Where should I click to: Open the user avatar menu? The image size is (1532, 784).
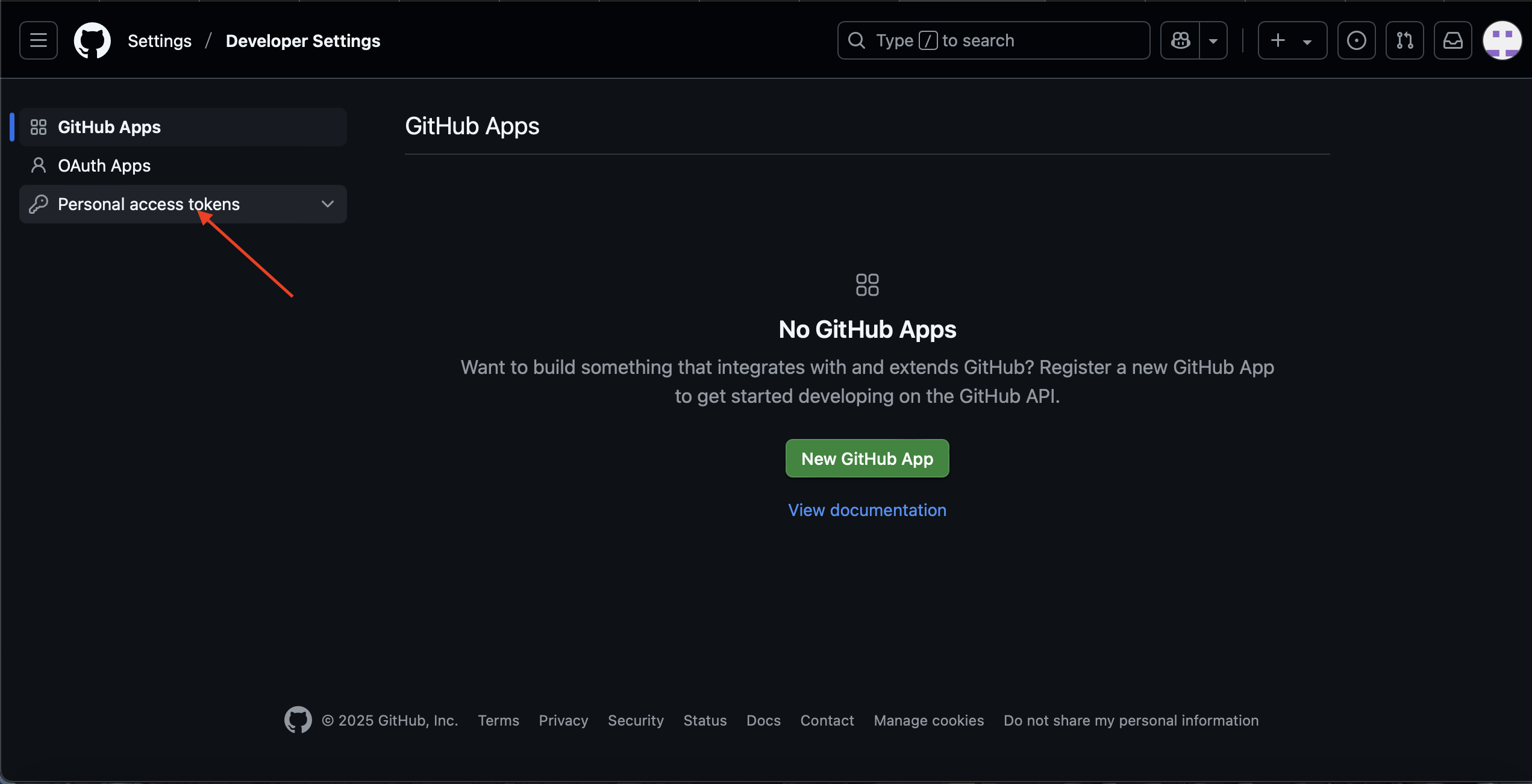click(x=1502, y=40)
